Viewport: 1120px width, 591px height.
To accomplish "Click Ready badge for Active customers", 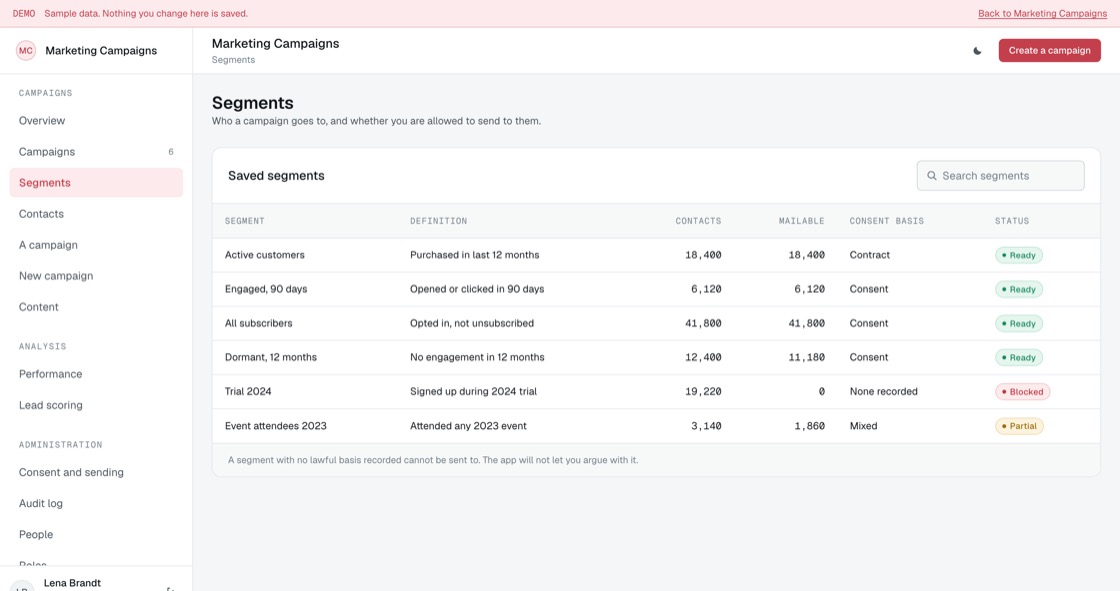I will [x=1019, y=255].
